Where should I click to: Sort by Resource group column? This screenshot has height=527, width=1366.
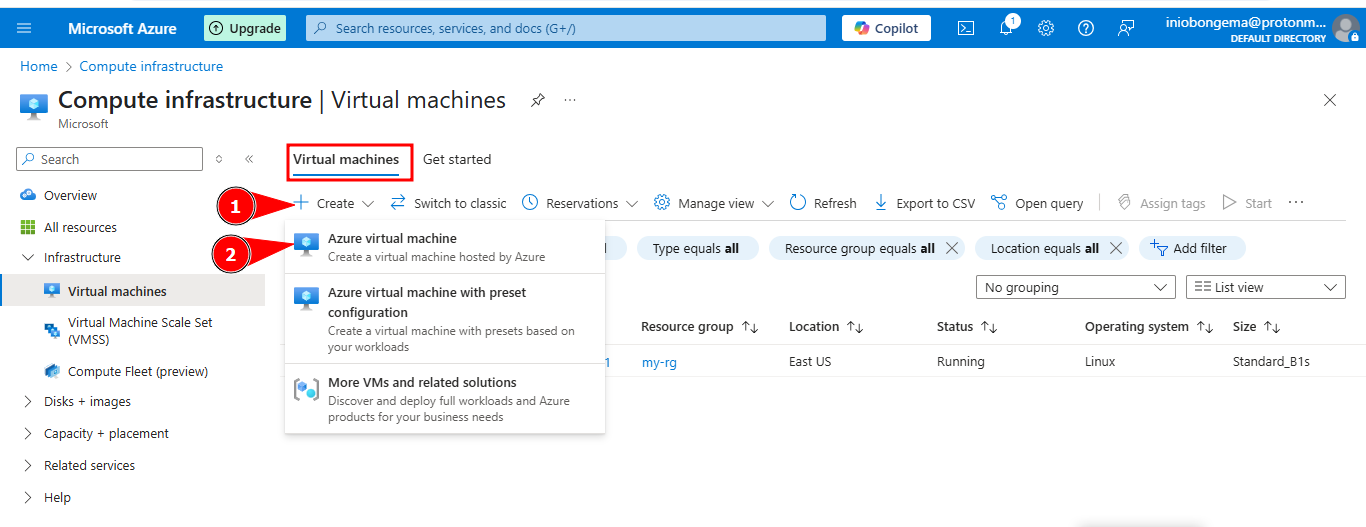click(x=699, y=327)
